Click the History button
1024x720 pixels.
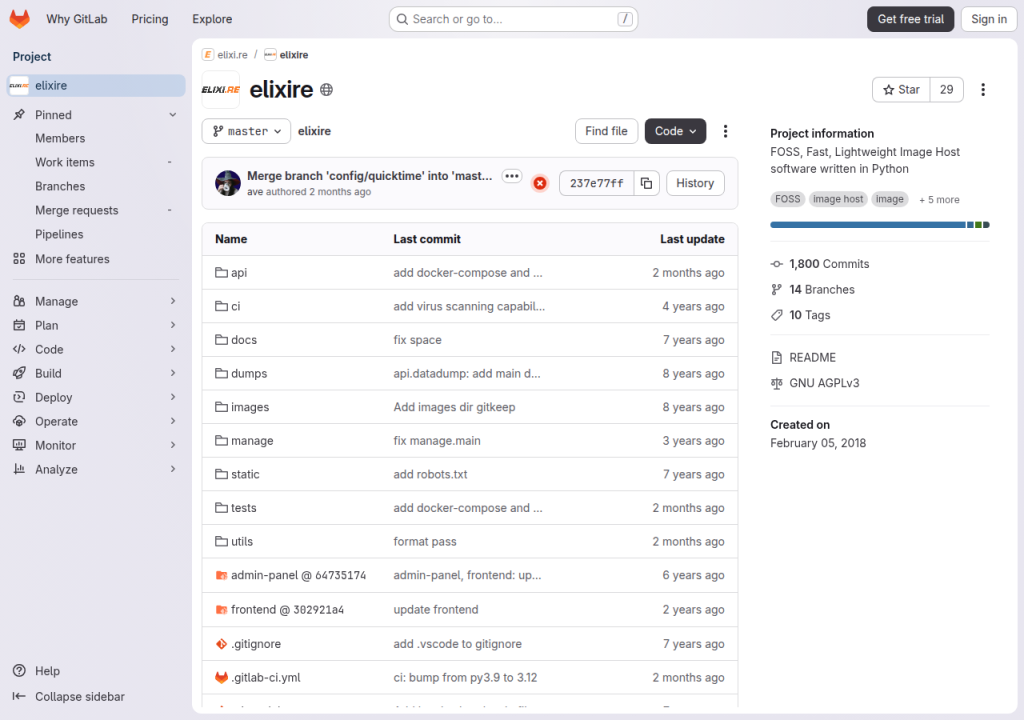coord(695,184)
